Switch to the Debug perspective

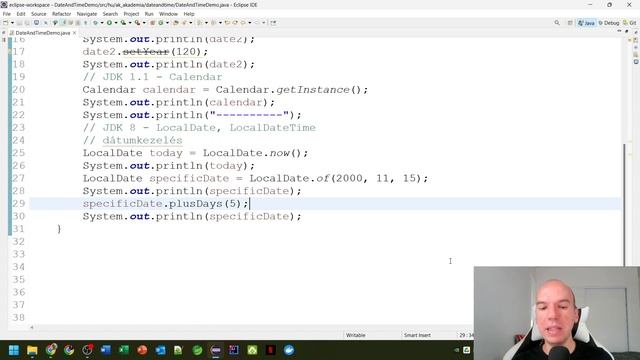609,23
